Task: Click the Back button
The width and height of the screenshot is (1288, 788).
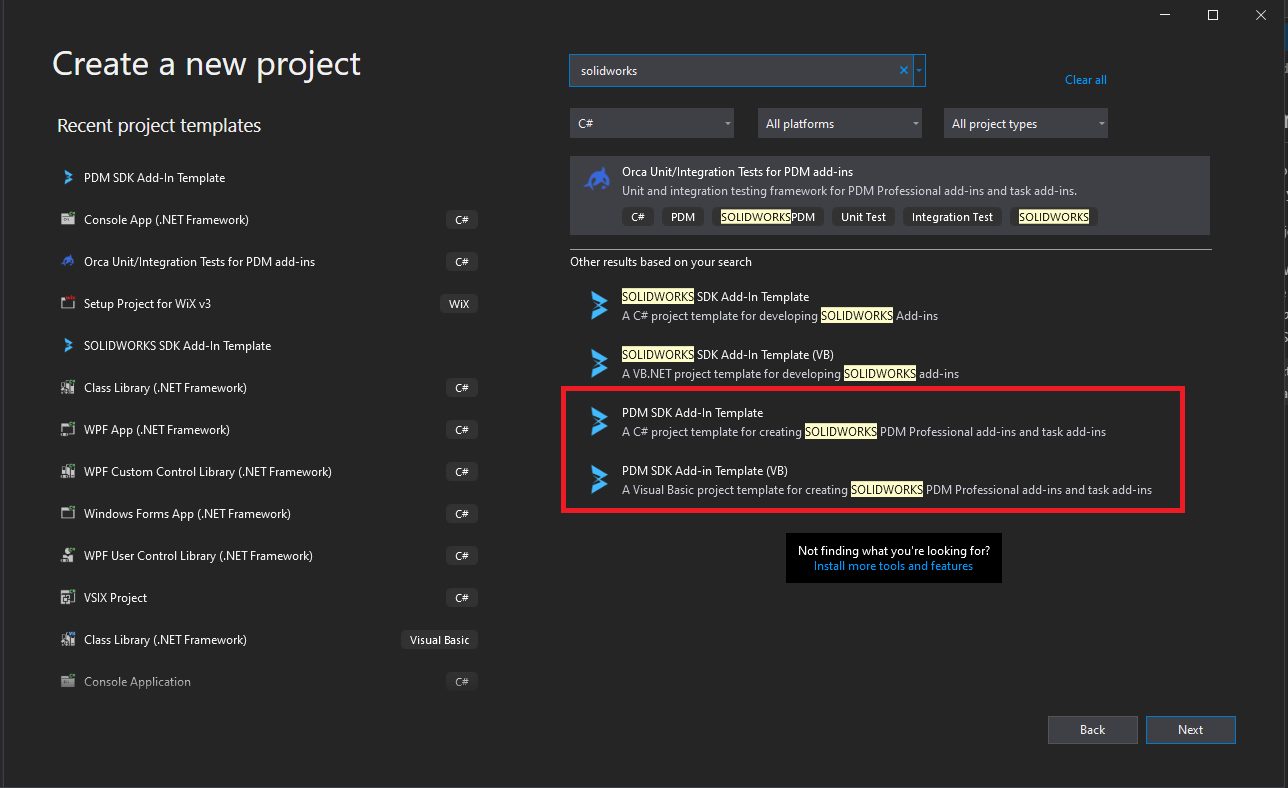Action: pos(1092,730)
